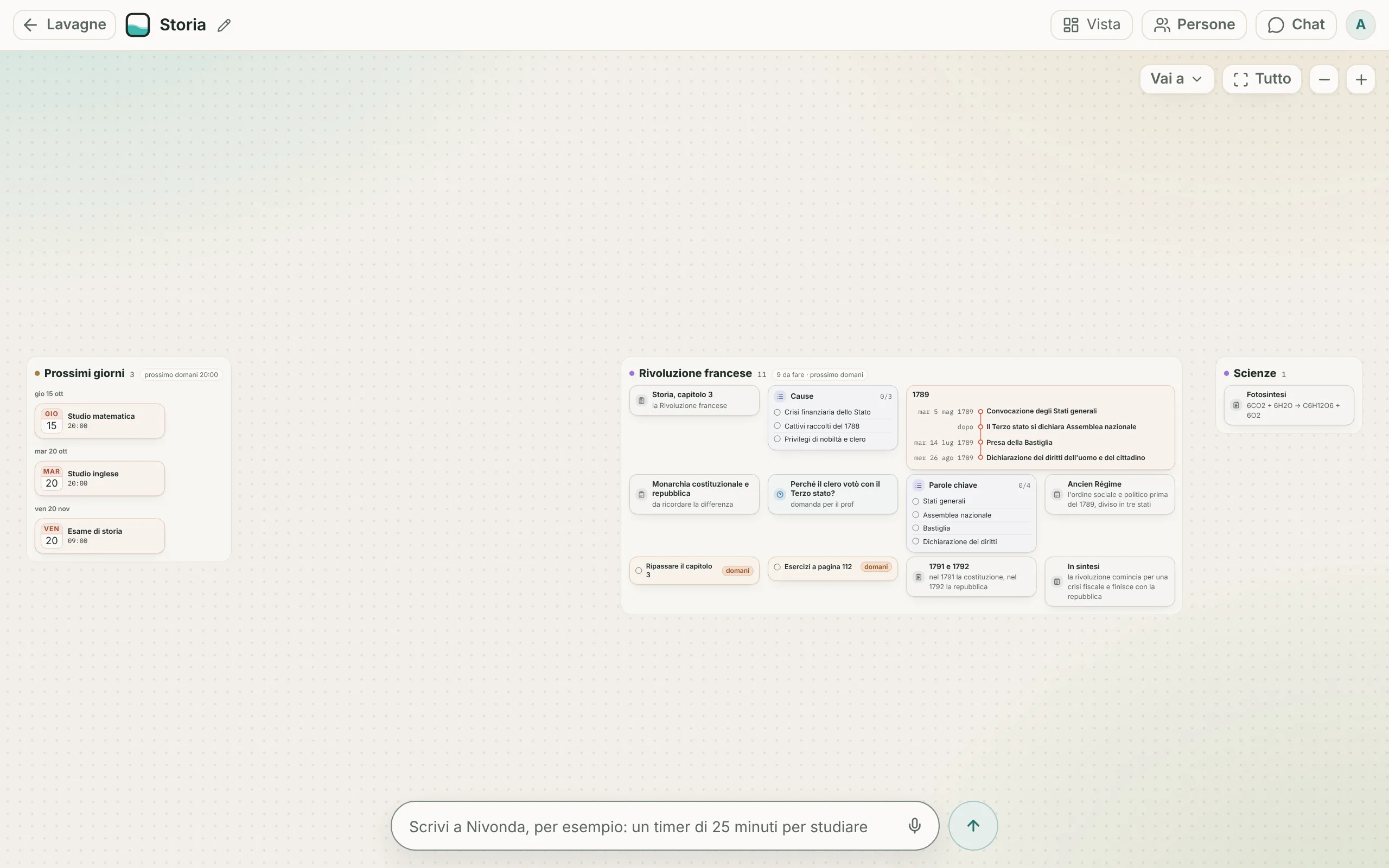
Task: Click the microphone icon in the message box
Action: click(914, 826)
